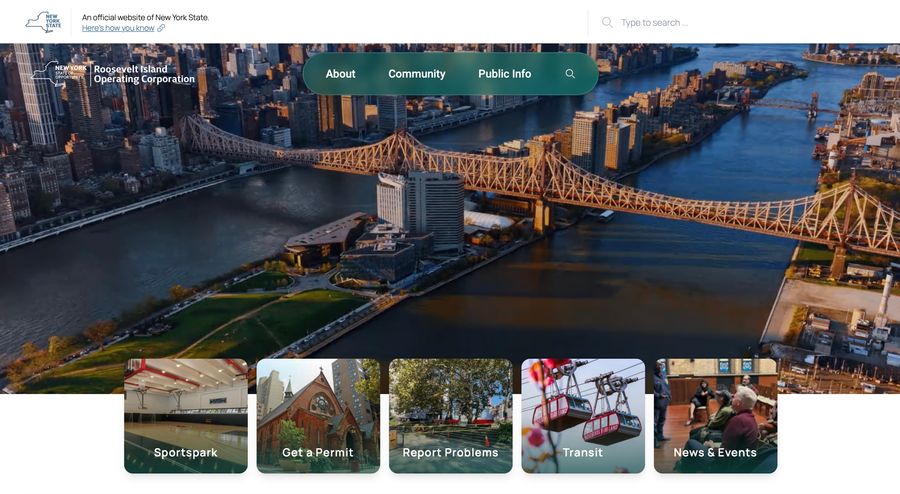
Task: Open the Report Problems card
Action: coord(451,416)
